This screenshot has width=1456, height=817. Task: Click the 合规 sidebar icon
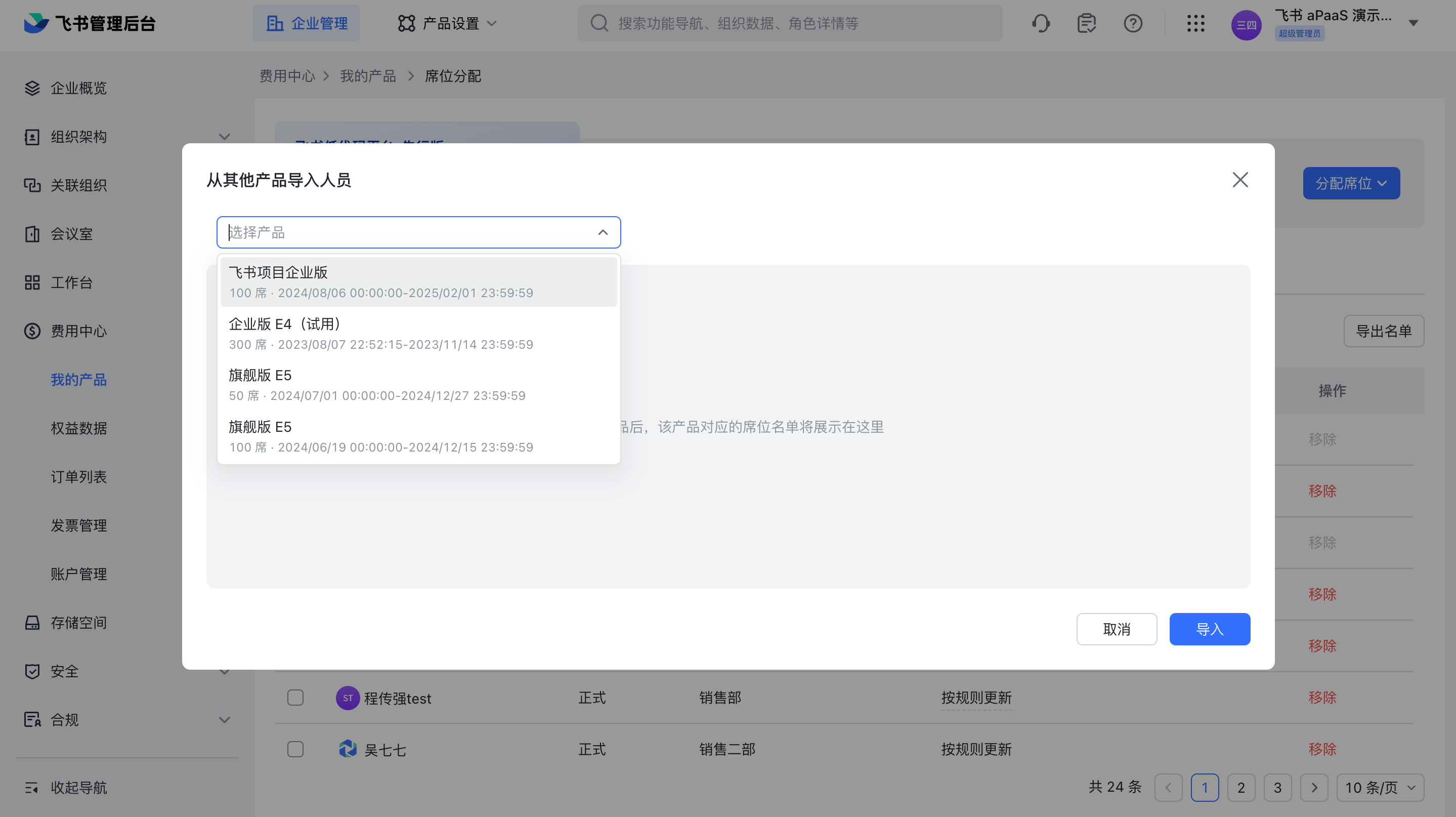[x=32, y=720]
